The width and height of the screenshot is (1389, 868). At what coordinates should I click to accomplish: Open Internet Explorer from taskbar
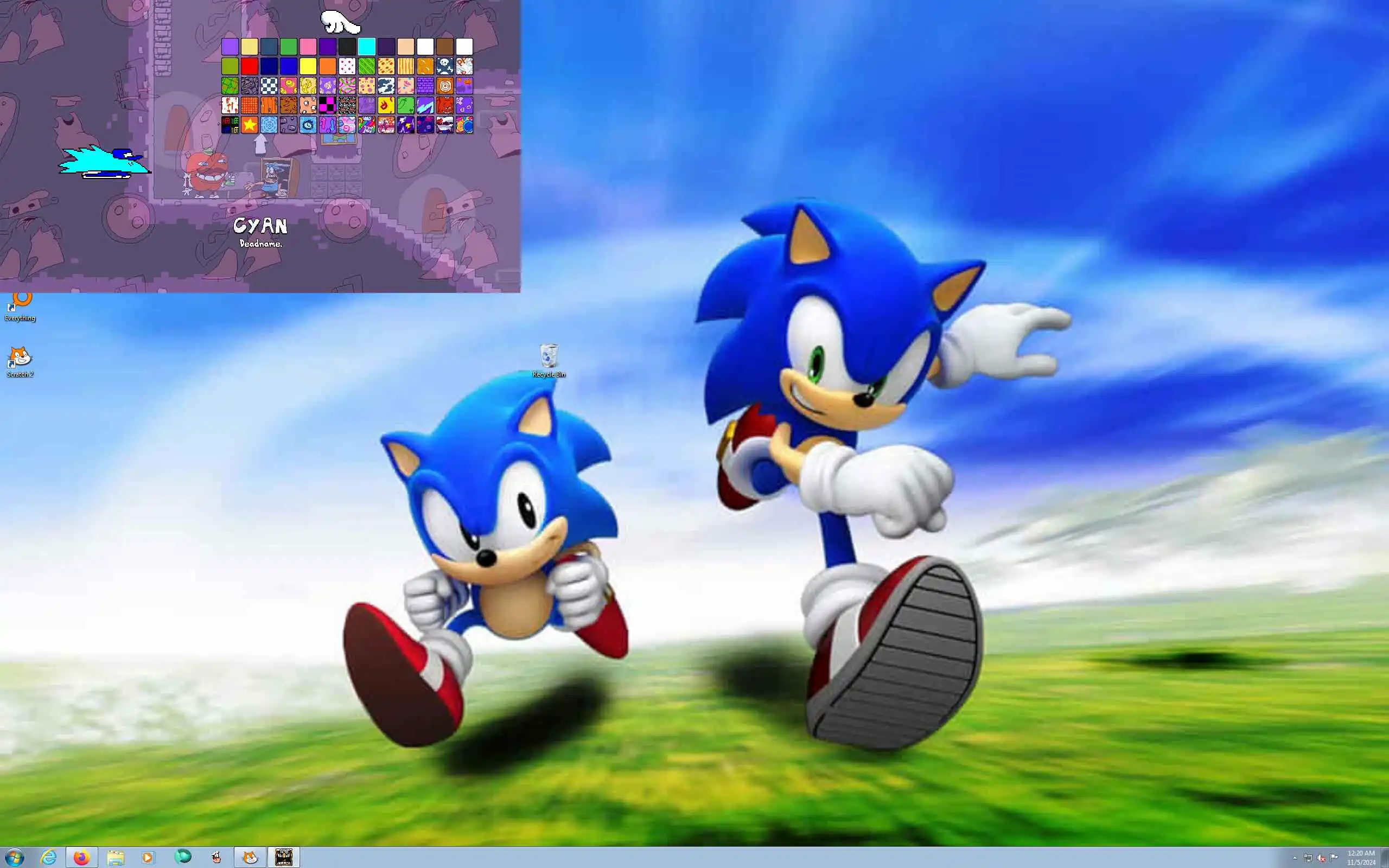pyautogui.click(x=49, y=857)
